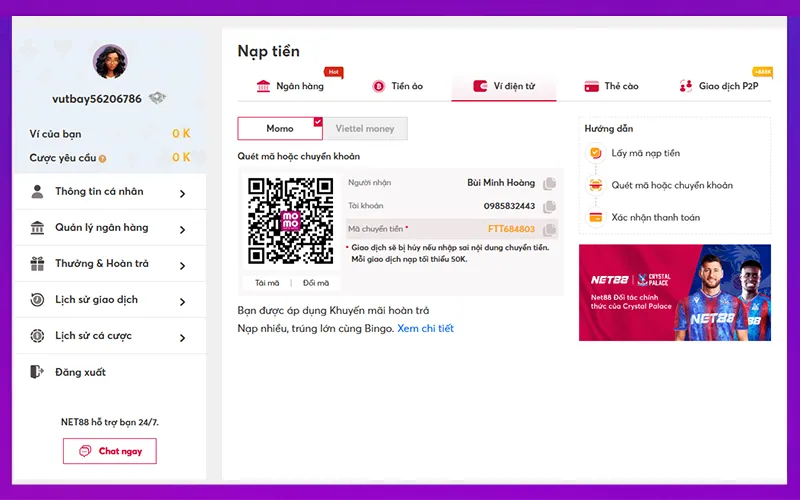Open the Ví điện tử tab

pos(504,86)
